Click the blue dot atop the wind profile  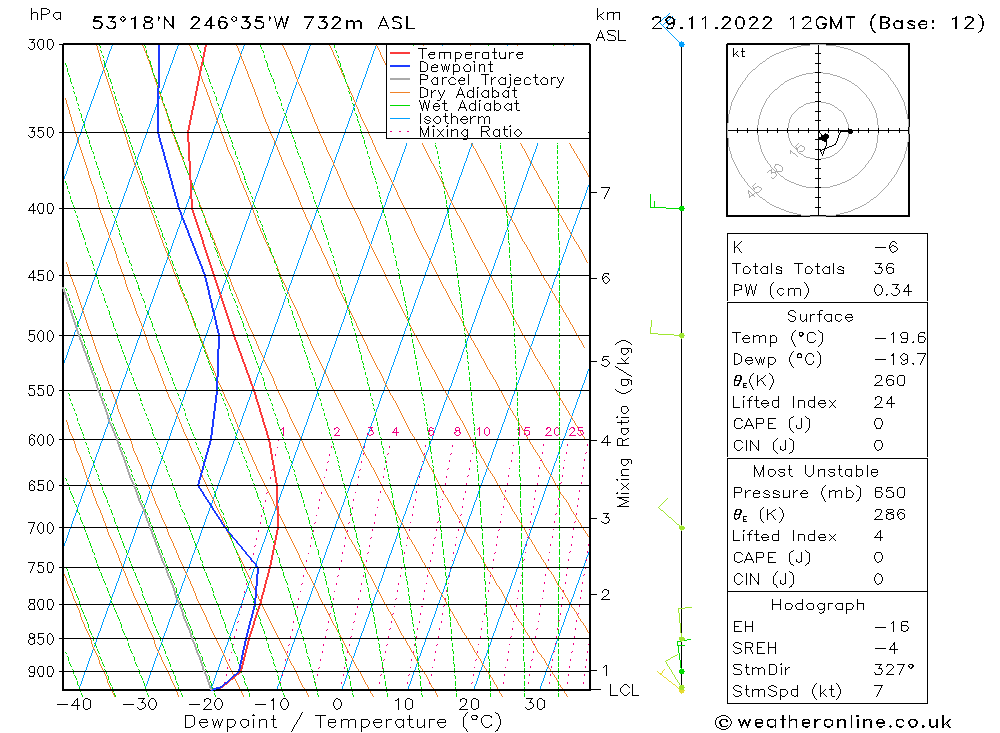pos(682,44)
